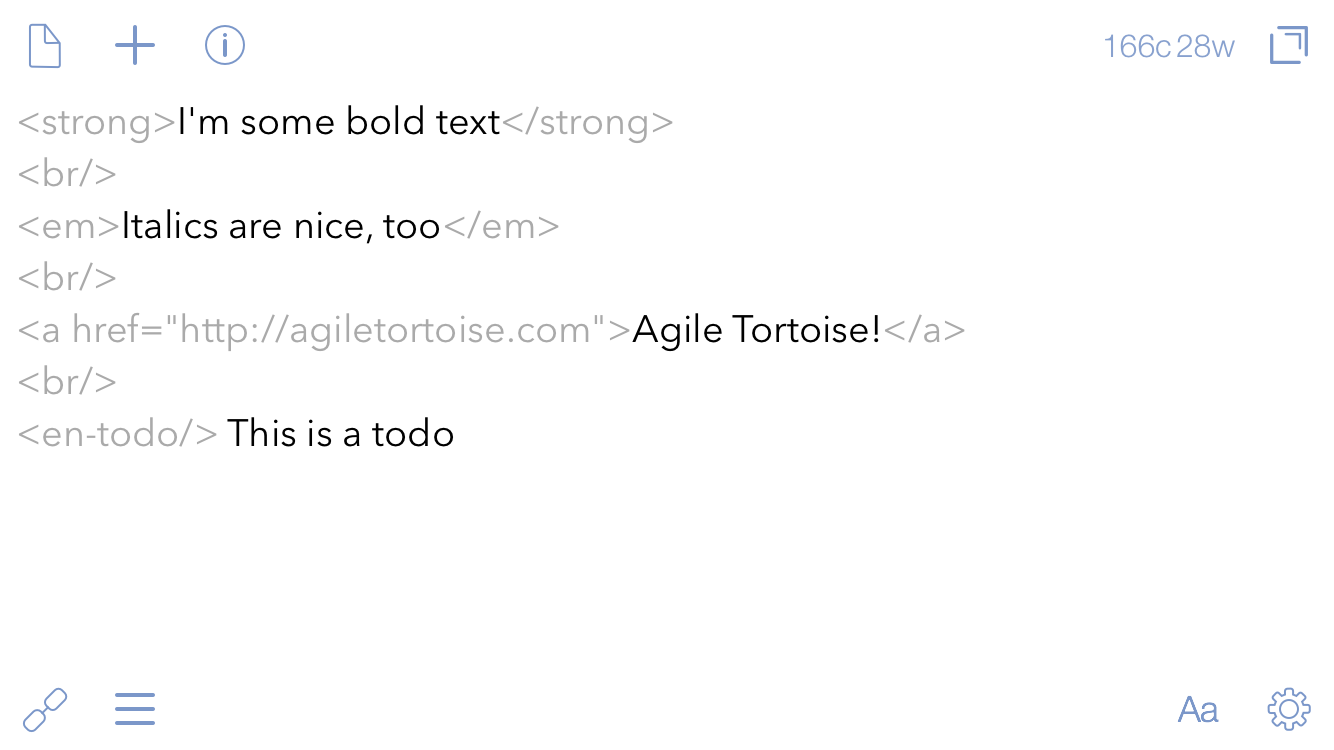Toggle full screen editor mode icon
1334x750 pixels.
click(x=1289, y=46)
